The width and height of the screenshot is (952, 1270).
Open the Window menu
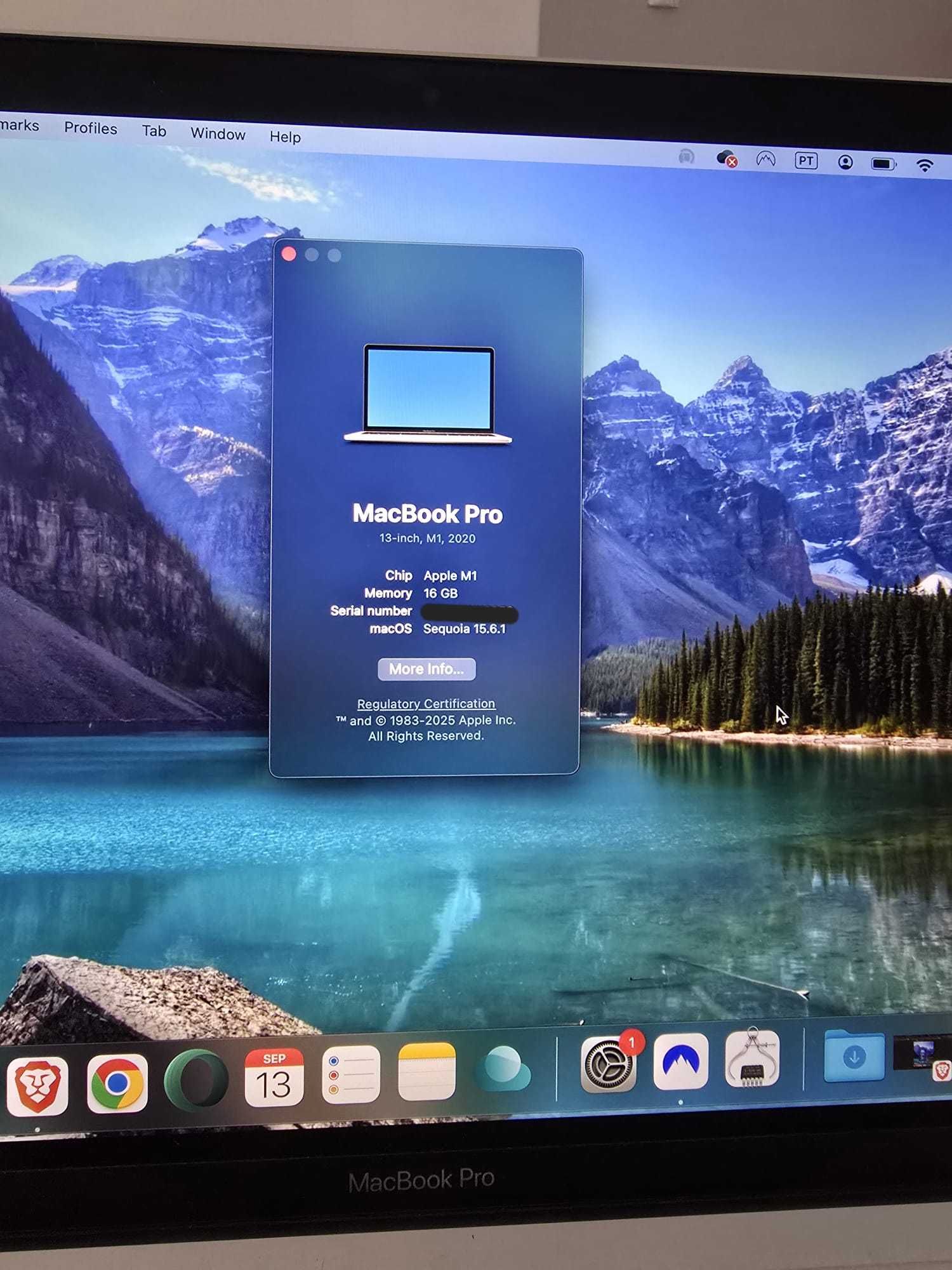pyautogui.click(x=218, y=133)
